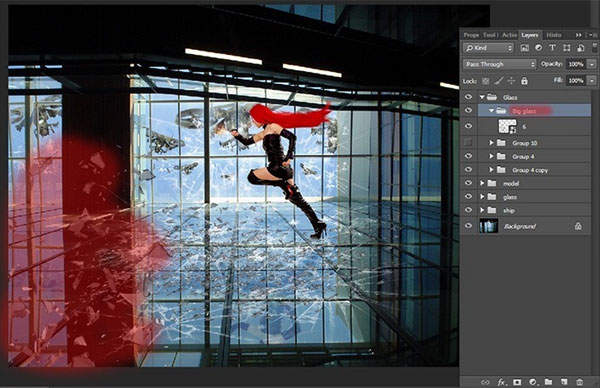Select the Background layer thumbnail
This screenshot has width=600, height=388.
click(489, 226)
